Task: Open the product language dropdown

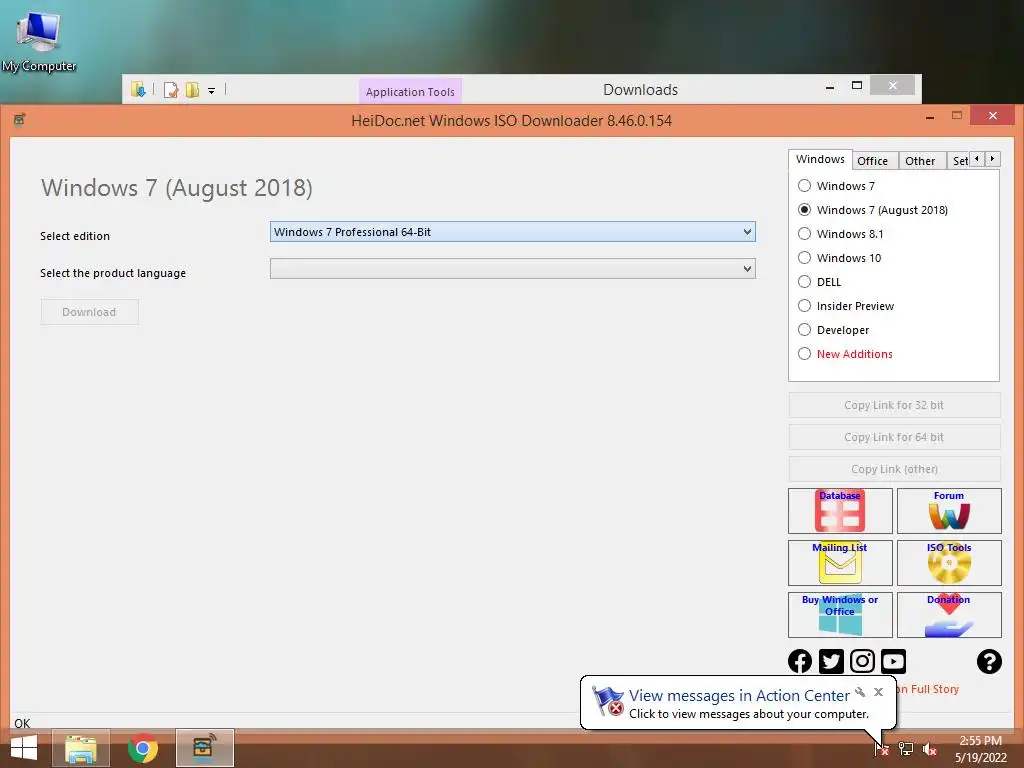Action: point(513,268)
